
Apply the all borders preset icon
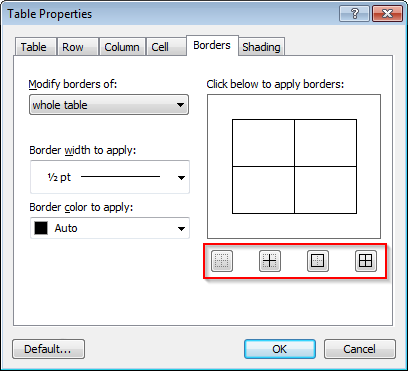pos(366,261)
